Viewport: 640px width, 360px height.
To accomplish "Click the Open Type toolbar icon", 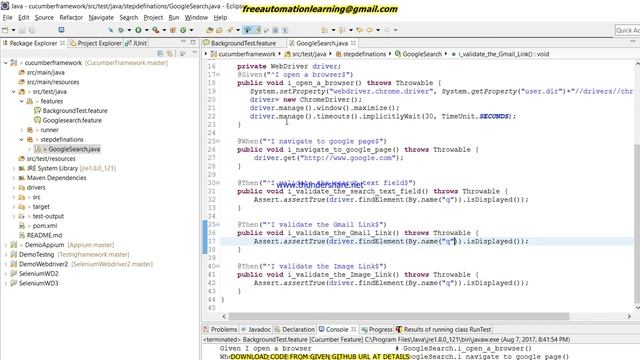I will click(210, 30).
